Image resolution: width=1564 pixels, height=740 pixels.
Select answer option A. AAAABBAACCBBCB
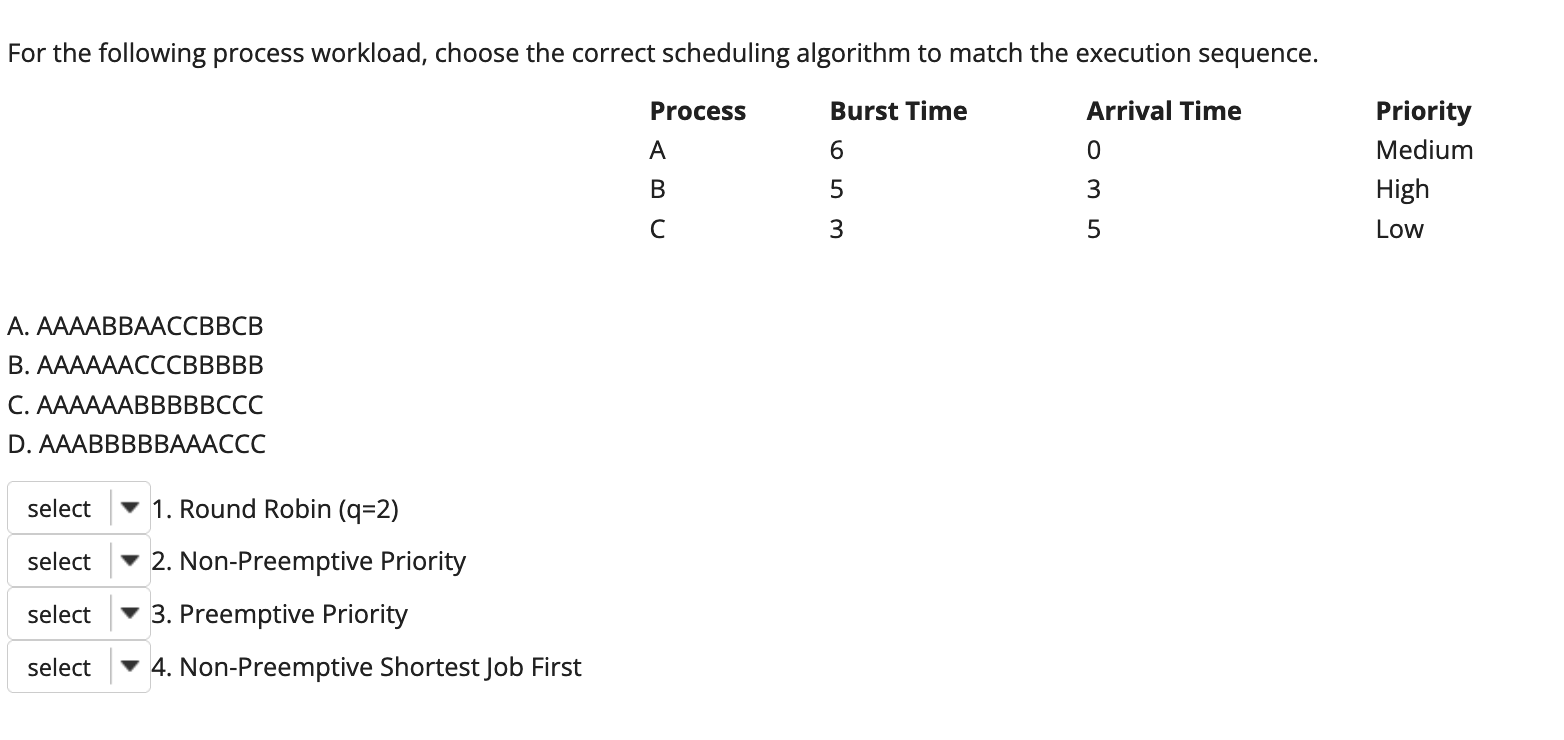pyautogui.click(x=136, y=325)
